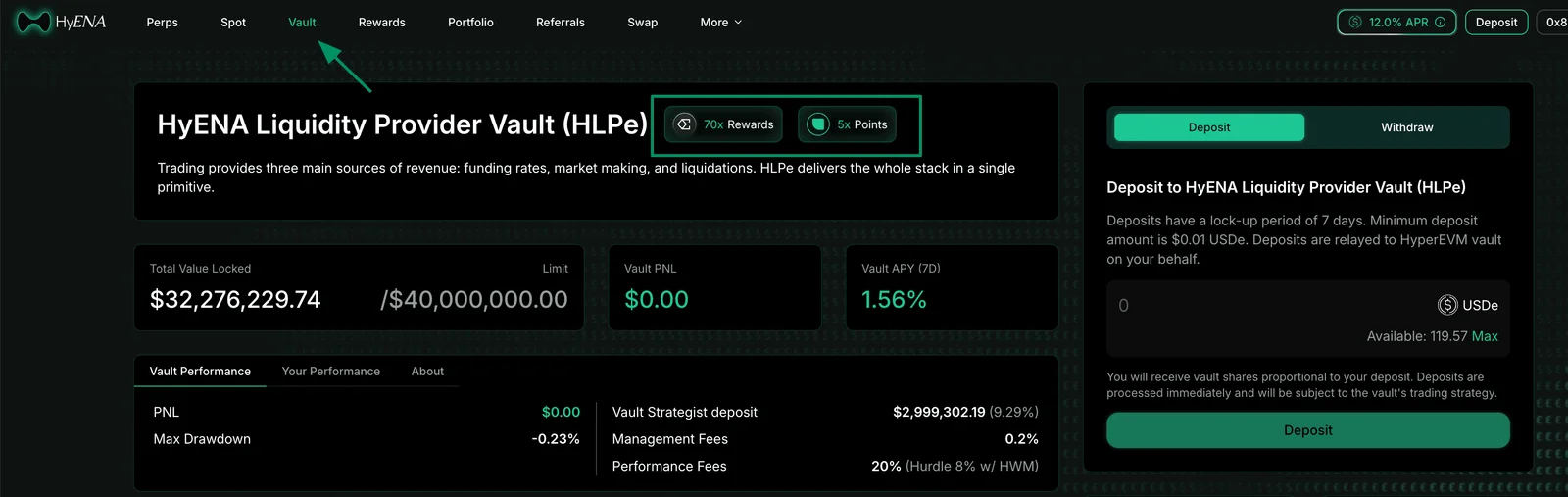
Task: Click the Max link for available balance
Action: 1485,336
